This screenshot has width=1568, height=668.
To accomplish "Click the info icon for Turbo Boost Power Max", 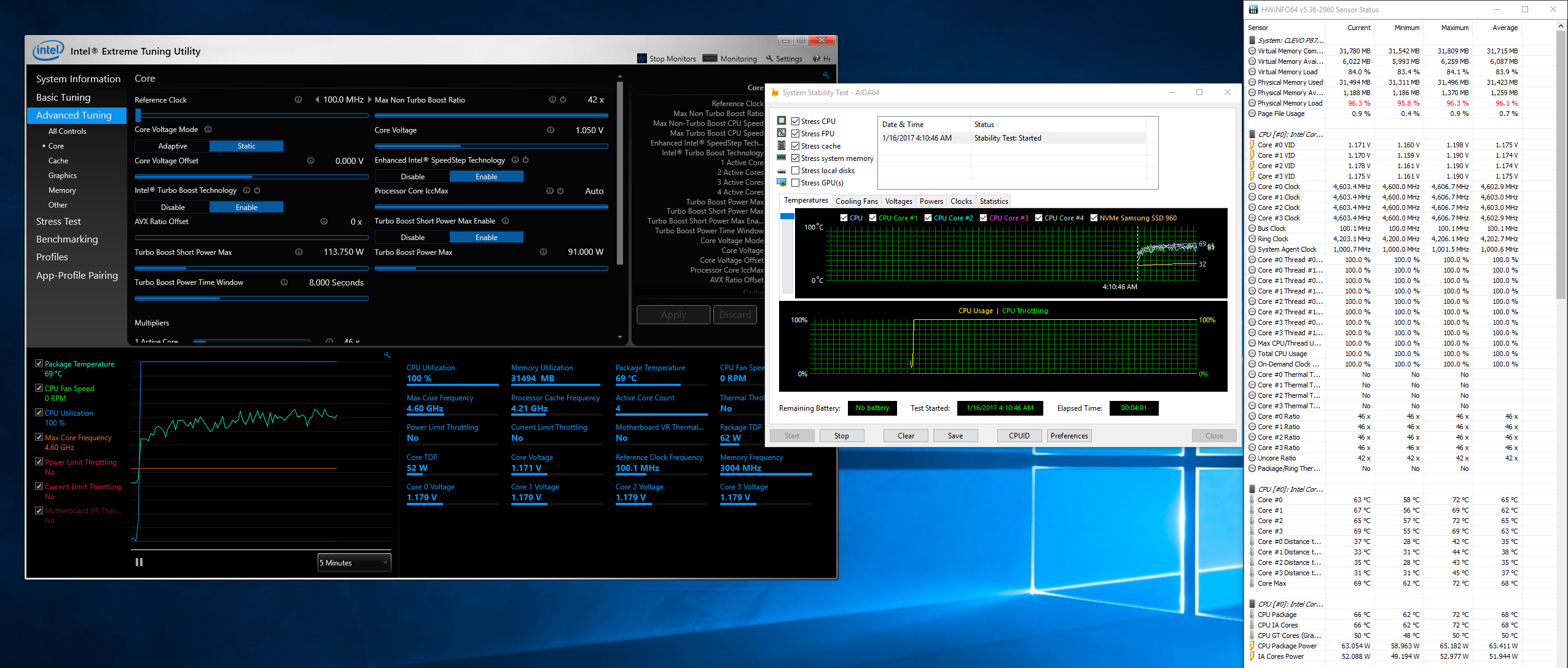I will (543, 252).
